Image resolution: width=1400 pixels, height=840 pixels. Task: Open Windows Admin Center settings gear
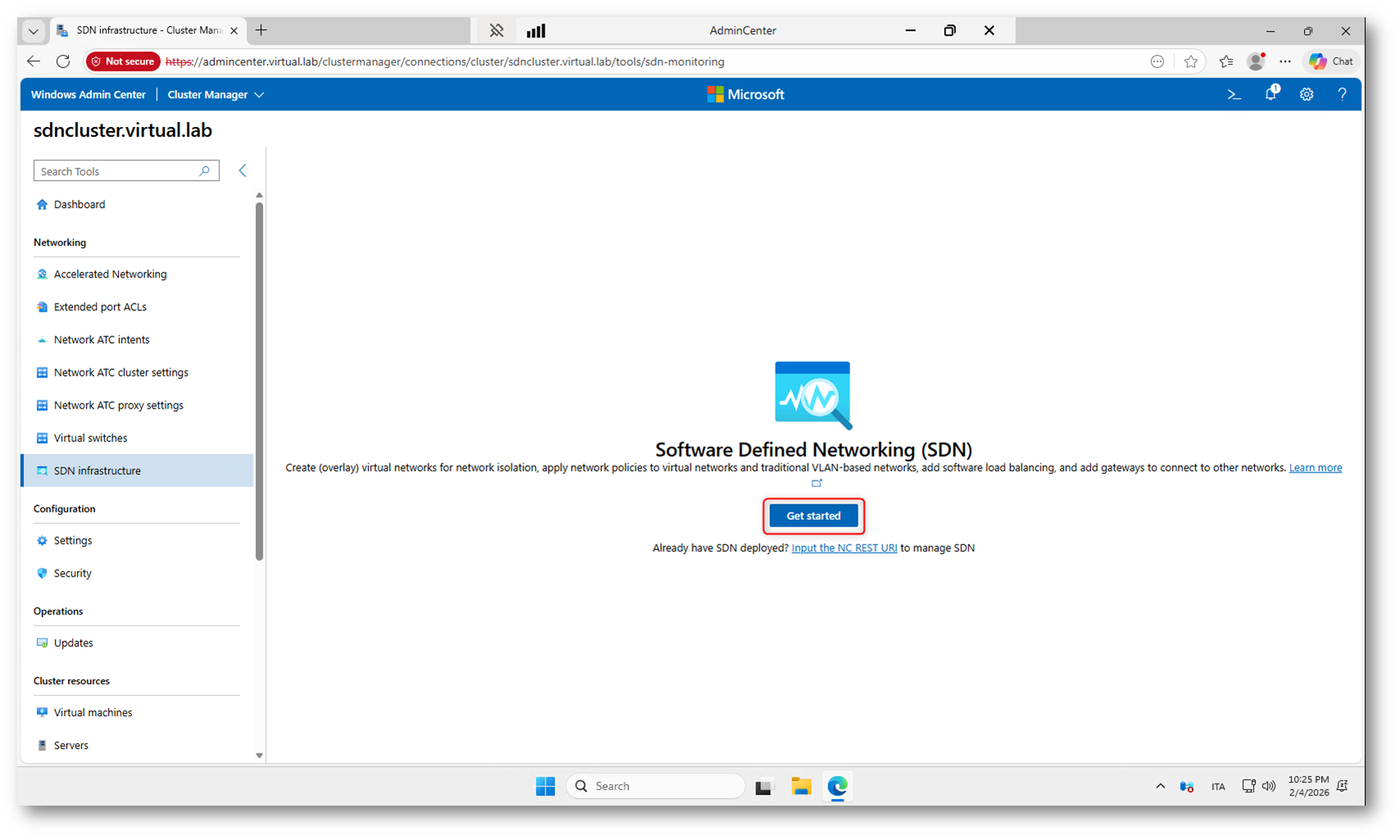pyautogui.click(x=1307, y=95)
